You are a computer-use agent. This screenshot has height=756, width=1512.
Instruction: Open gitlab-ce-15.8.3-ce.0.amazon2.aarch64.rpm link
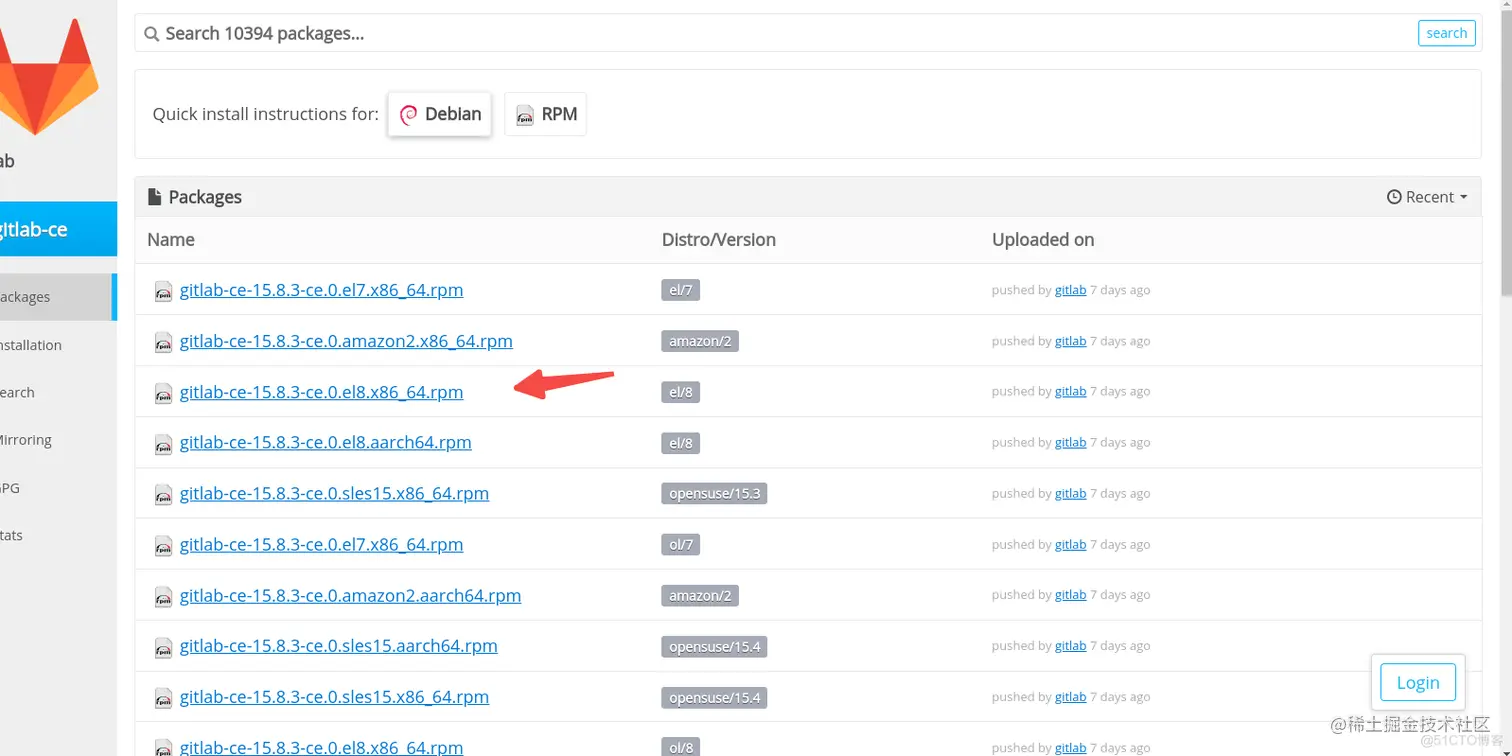tap(350, 595)
